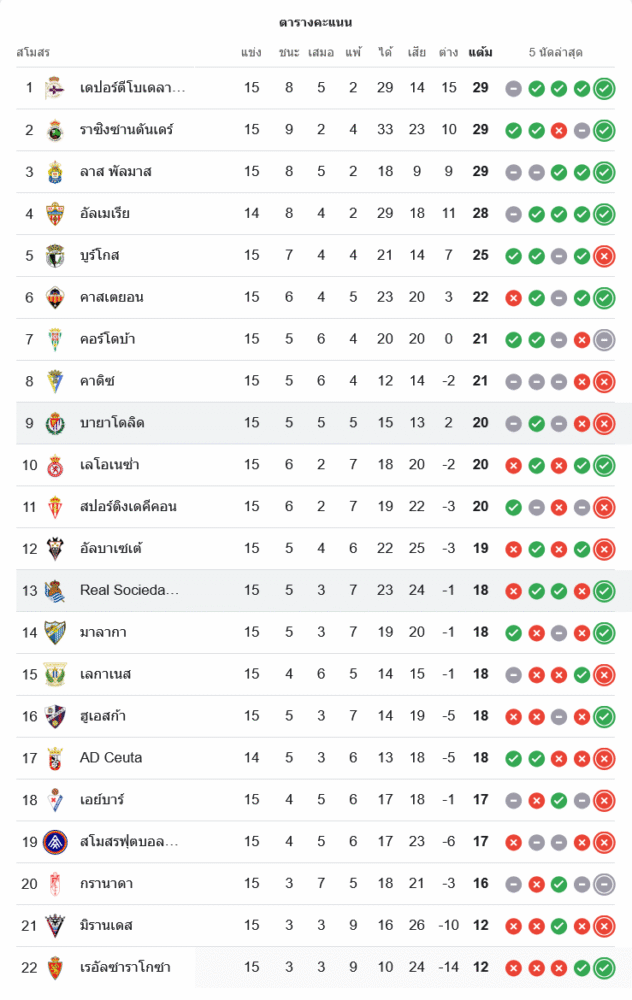Sort table by แต้ม column header

pos(480,52)
